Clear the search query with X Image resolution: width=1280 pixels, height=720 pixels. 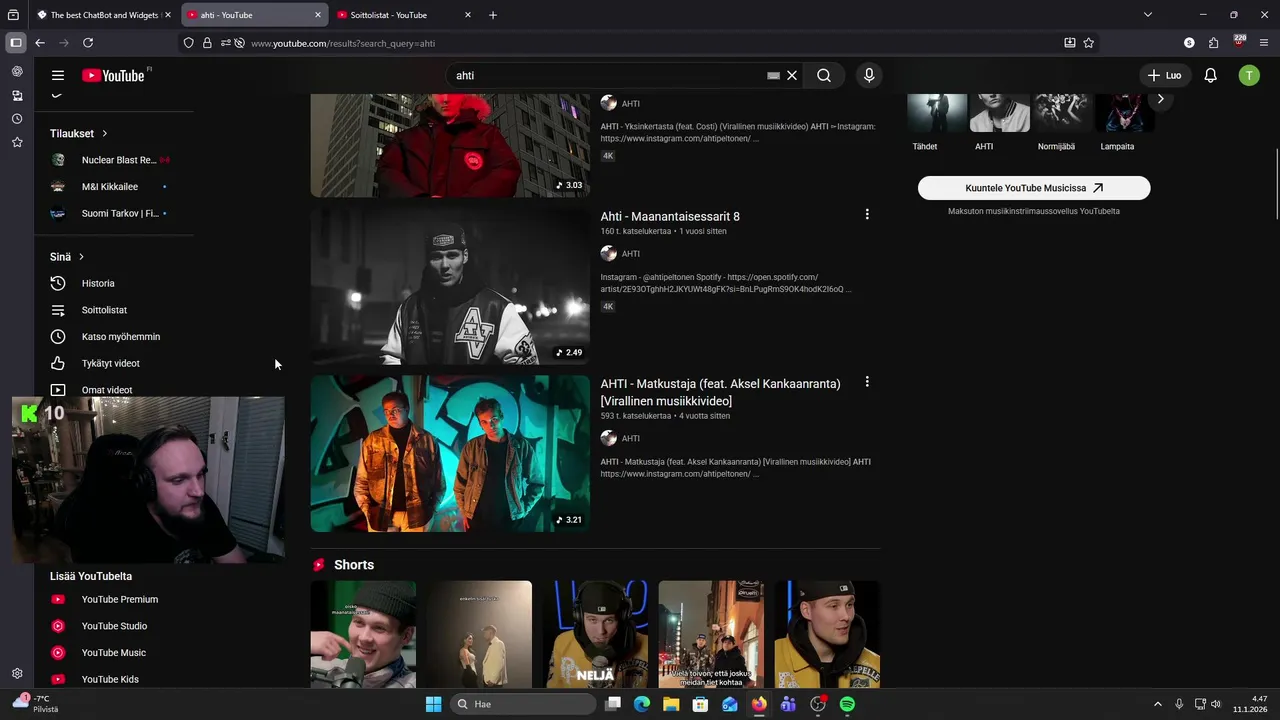(792, 75)
